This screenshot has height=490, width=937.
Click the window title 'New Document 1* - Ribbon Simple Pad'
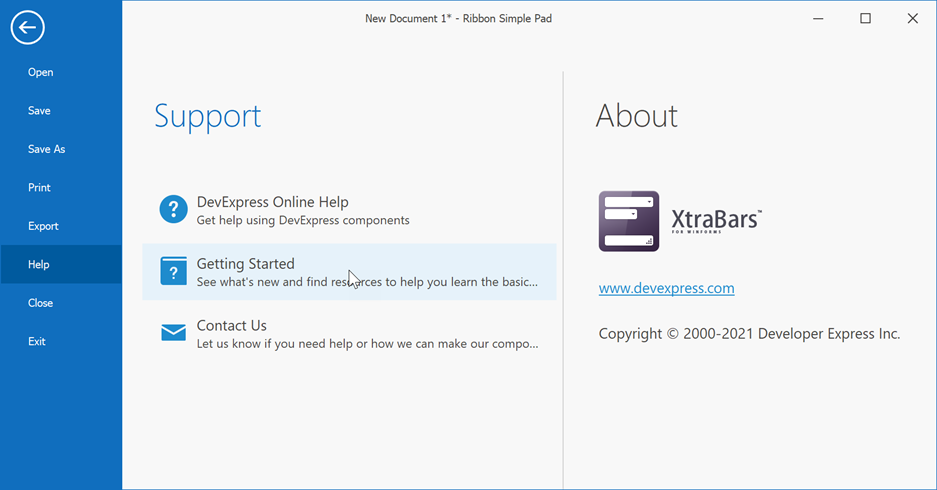pos(458,19)
